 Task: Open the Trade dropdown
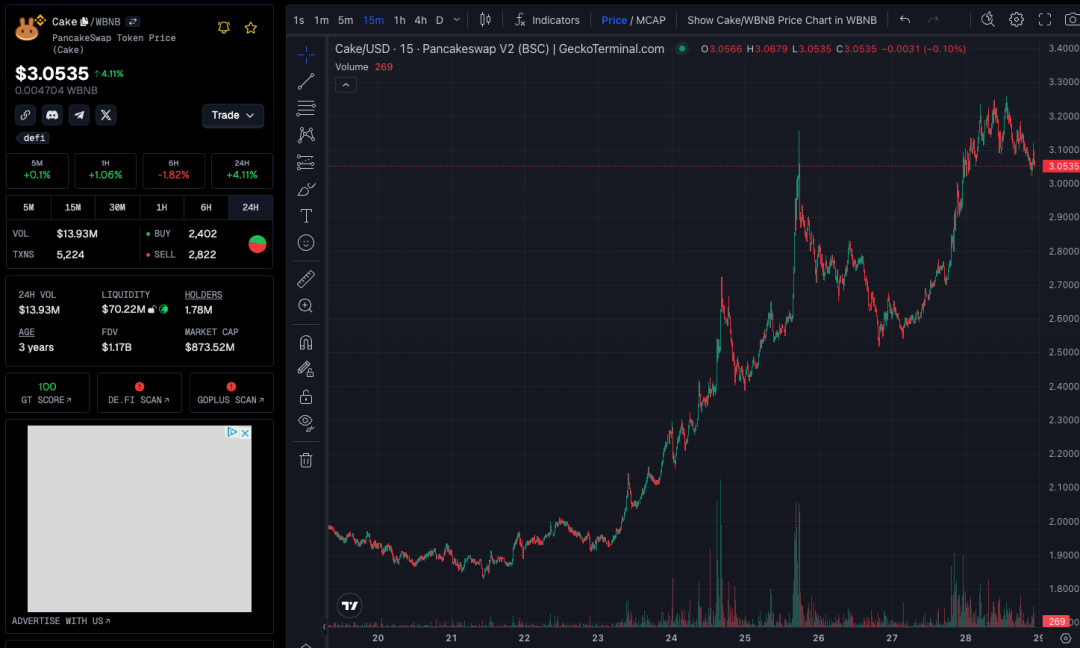pyautogui.click(x=233, y=115)
